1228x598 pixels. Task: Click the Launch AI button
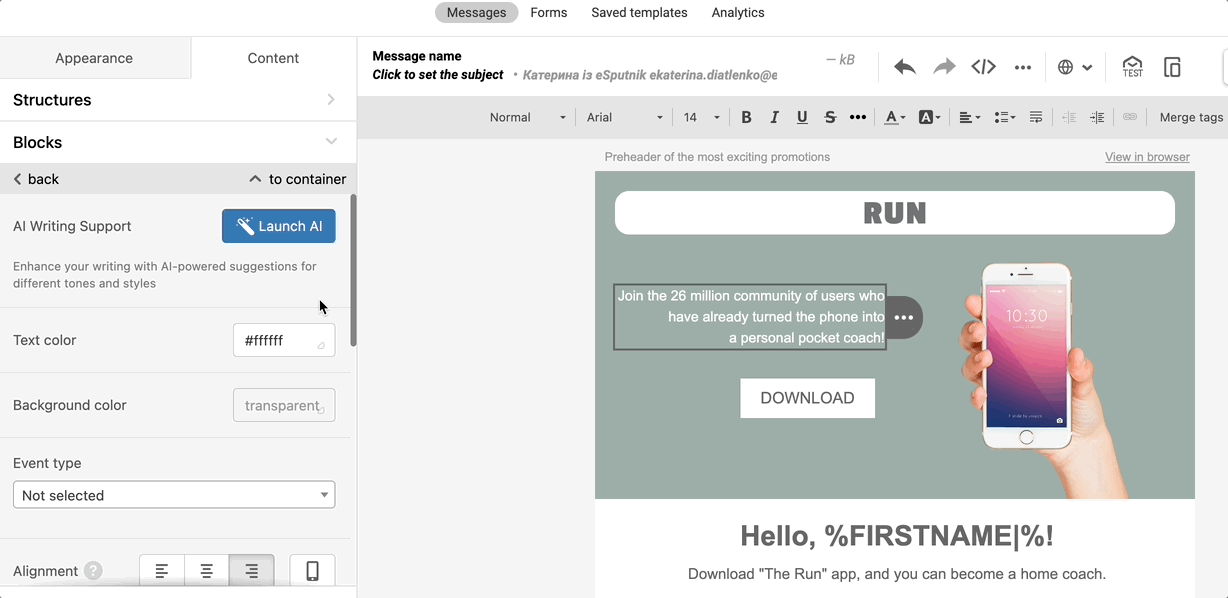click(278, 226)
